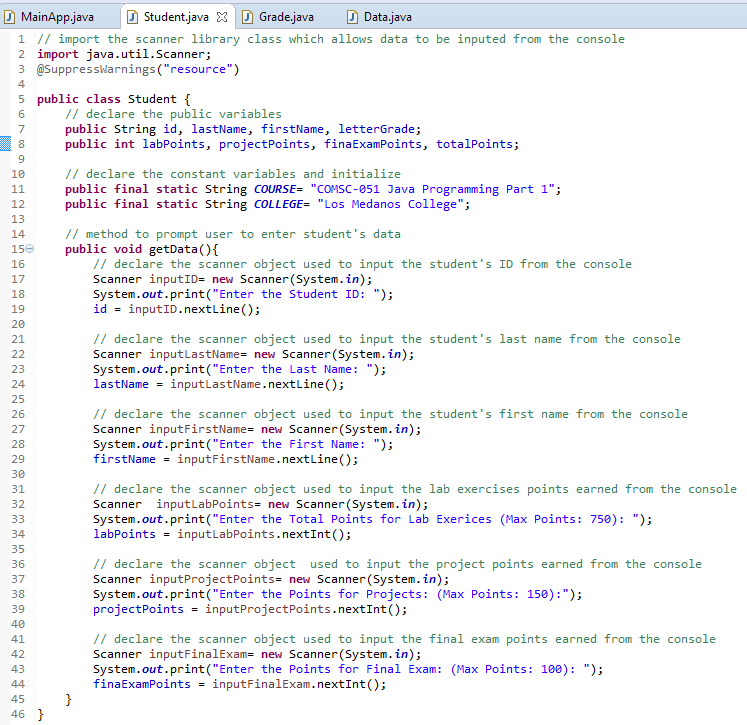Click line number 46 in the gutter

(x=18, y=714)
